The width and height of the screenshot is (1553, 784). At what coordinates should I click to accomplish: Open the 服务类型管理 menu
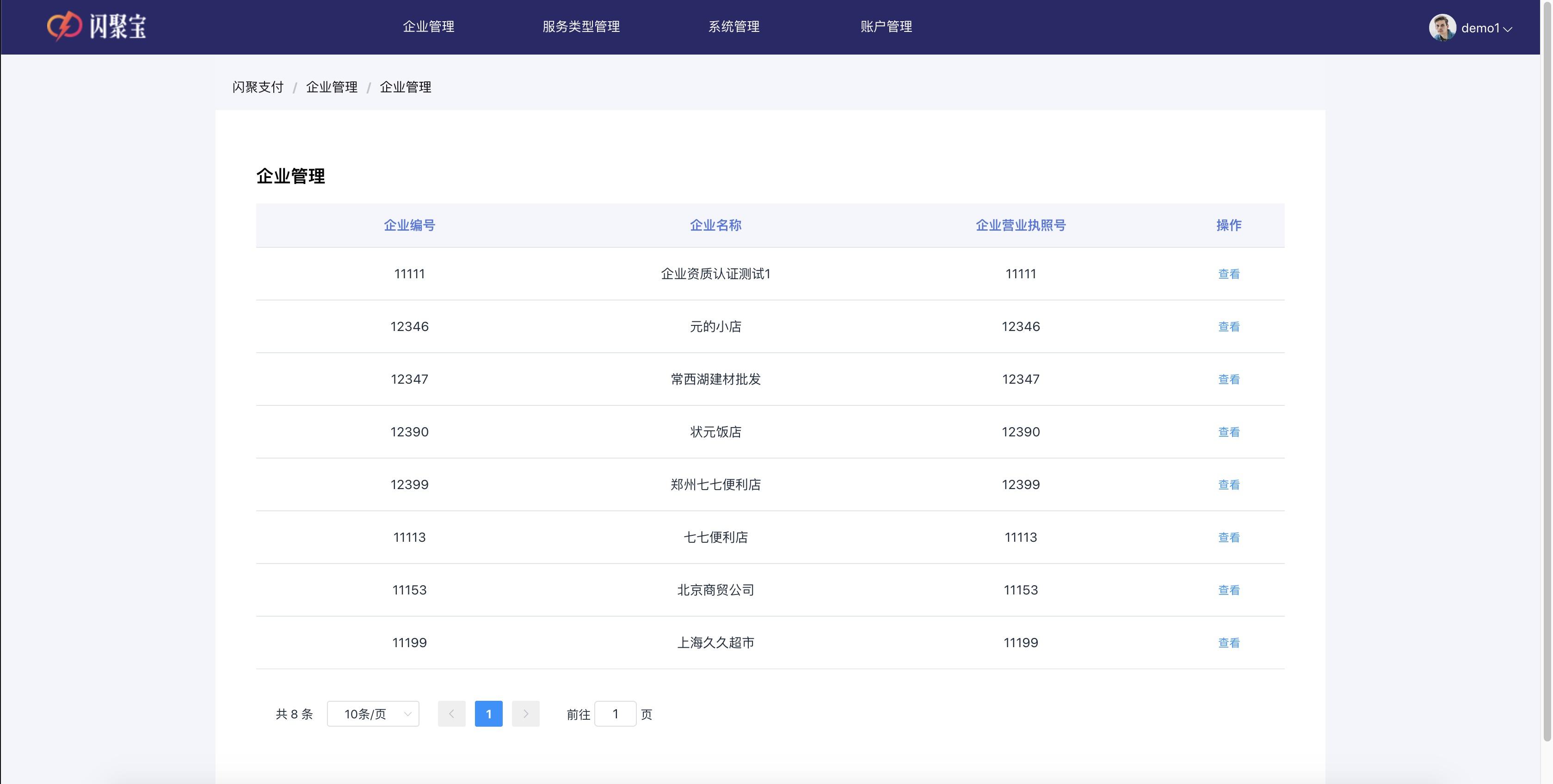581,26
